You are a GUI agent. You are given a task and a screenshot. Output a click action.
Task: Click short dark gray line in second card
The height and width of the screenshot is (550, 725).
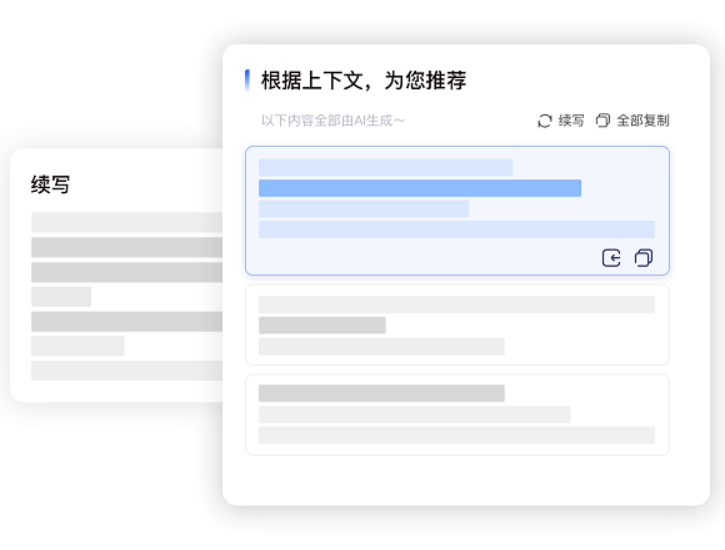coord(322,325)
